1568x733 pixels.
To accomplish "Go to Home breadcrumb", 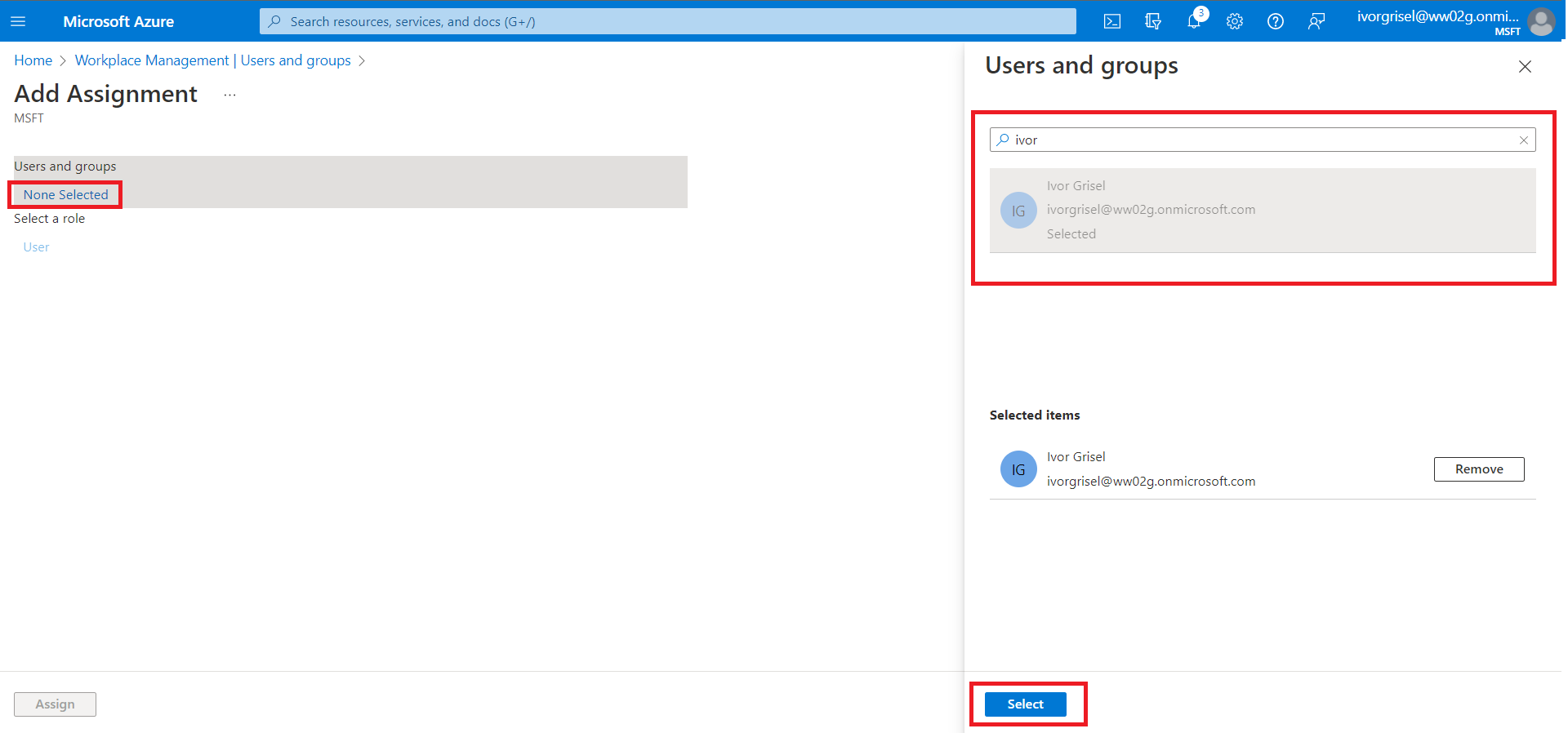I will click(x=33, y=60).
